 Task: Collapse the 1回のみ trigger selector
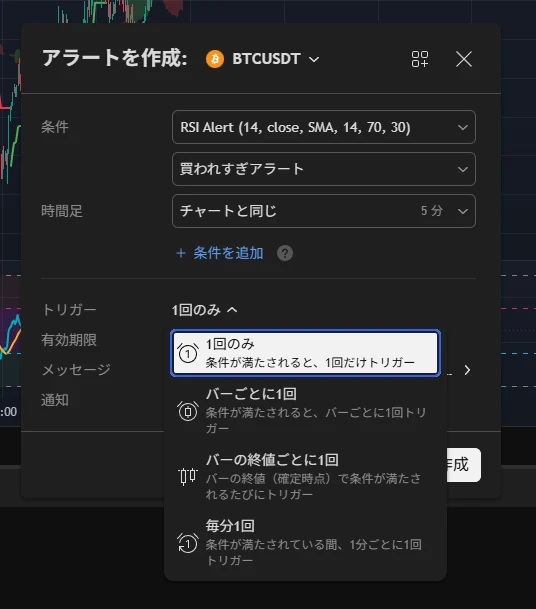click(x=204, y=310)
